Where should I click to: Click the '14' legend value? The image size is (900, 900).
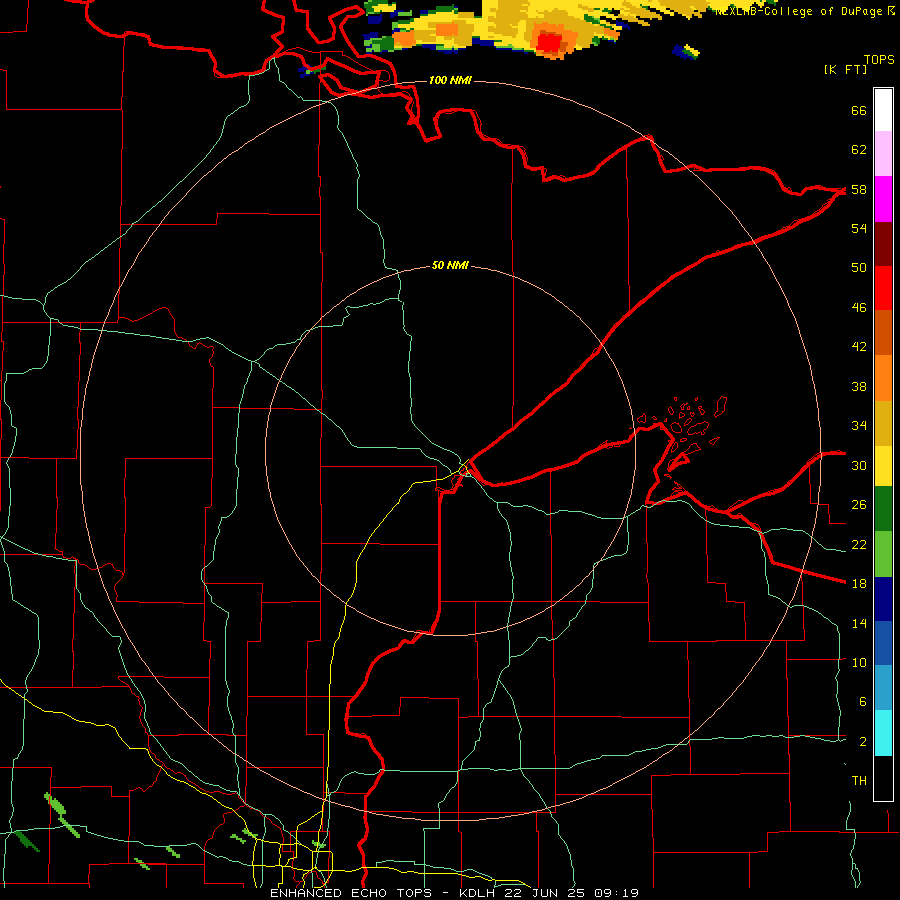point(859,623)
